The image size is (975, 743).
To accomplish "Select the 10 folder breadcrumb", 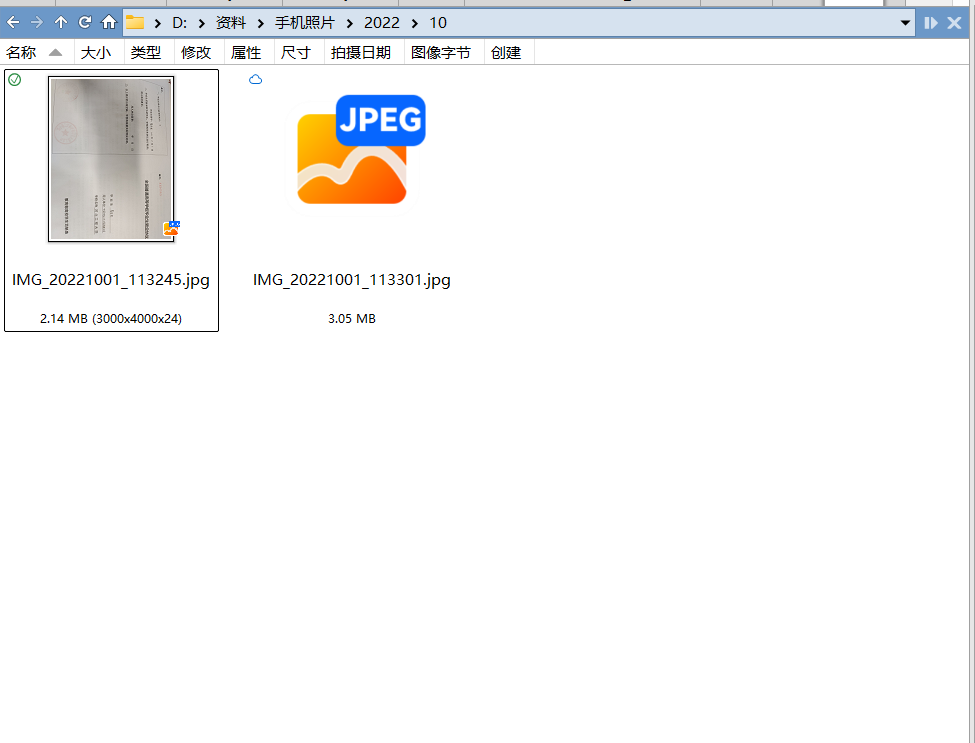I will pos(438,23).
